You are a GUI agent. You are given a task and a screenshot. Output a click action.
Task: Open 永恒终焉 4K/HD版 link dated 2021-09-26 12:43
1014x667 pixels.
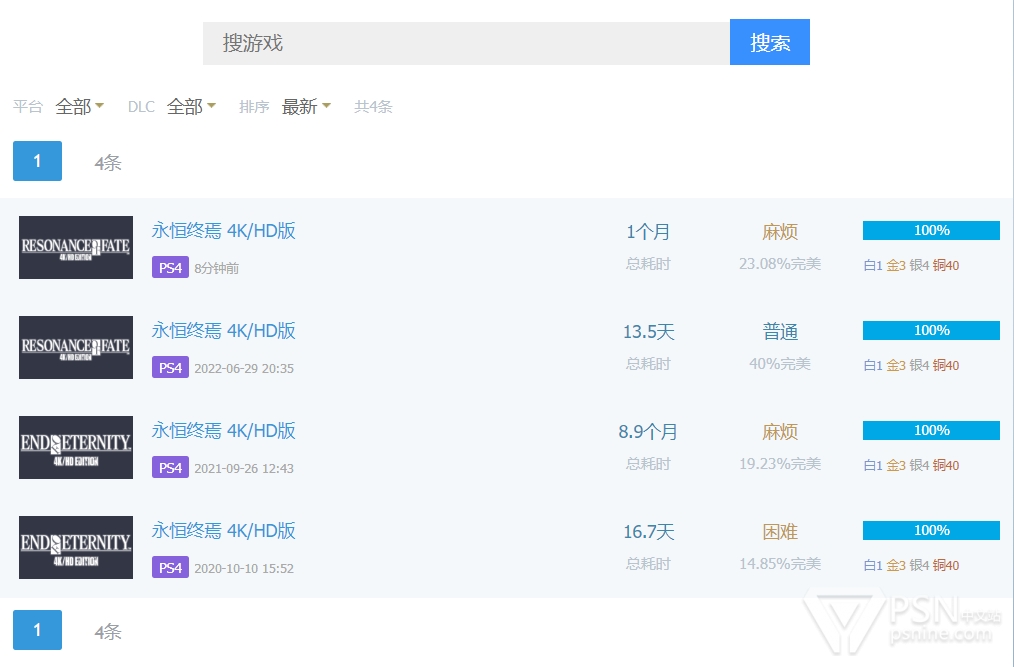tap(224, 430)
